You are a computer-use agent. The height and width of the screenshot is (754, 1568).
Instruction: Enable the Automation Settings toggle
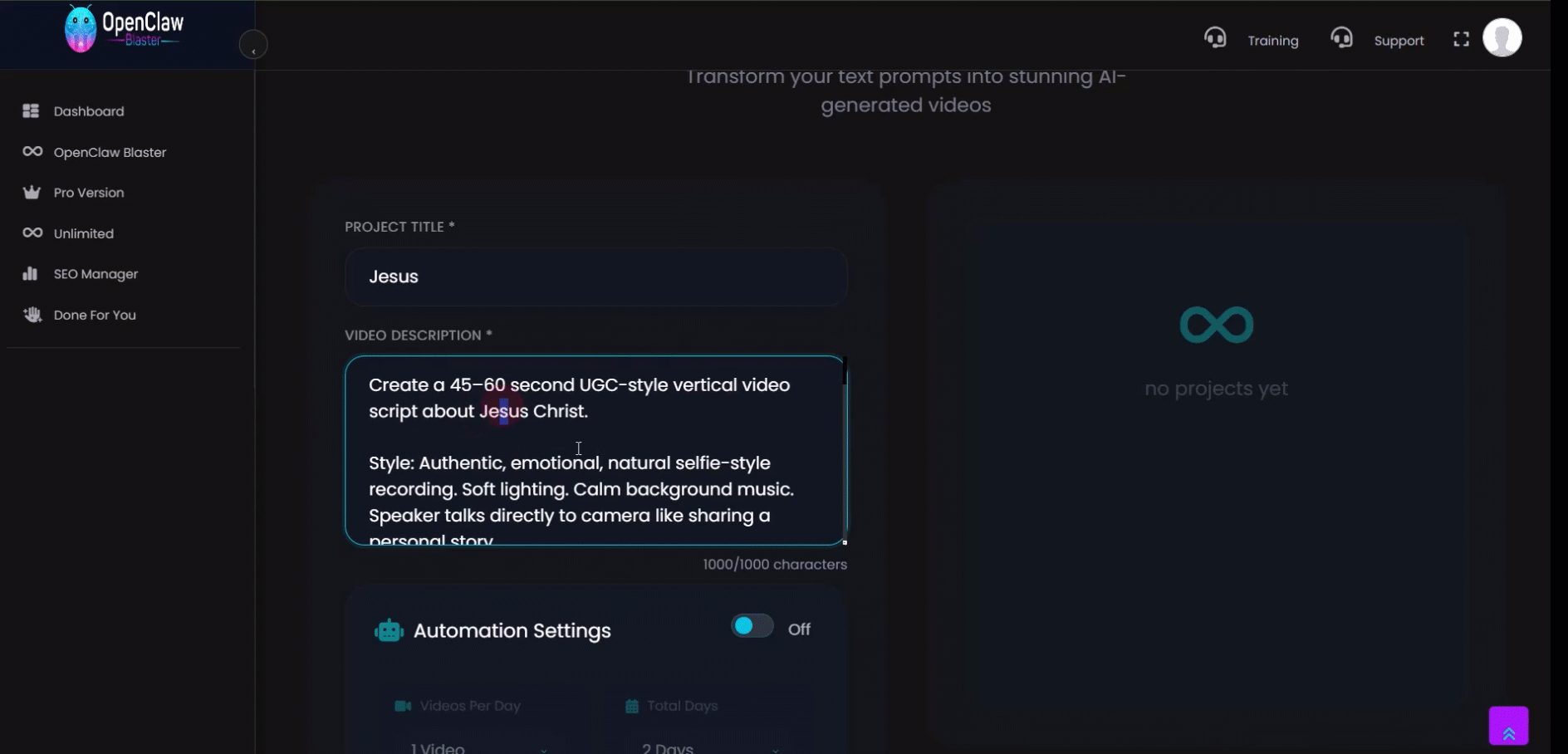click(x=752, y=627)
